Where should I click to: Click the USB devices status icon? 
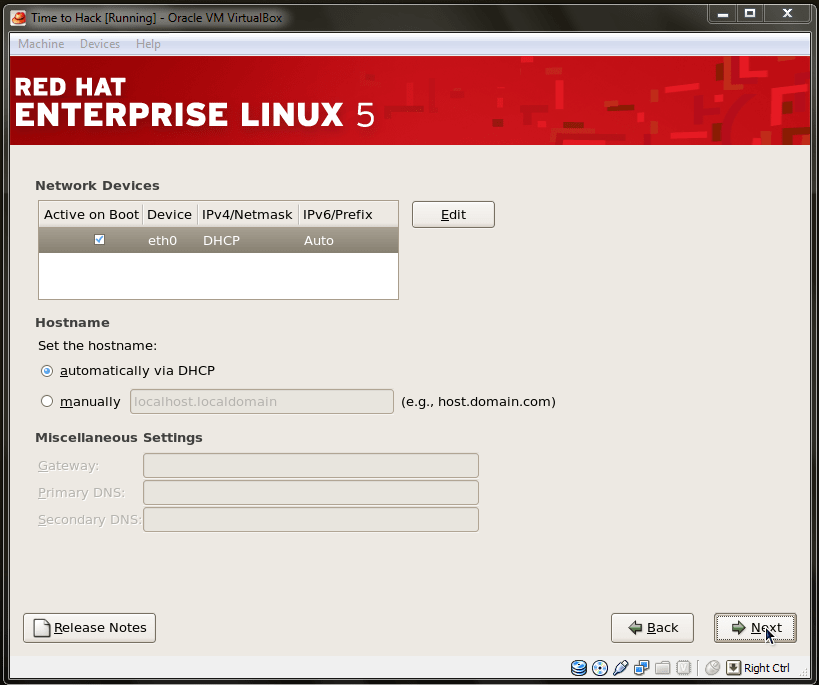pos(621,668)
